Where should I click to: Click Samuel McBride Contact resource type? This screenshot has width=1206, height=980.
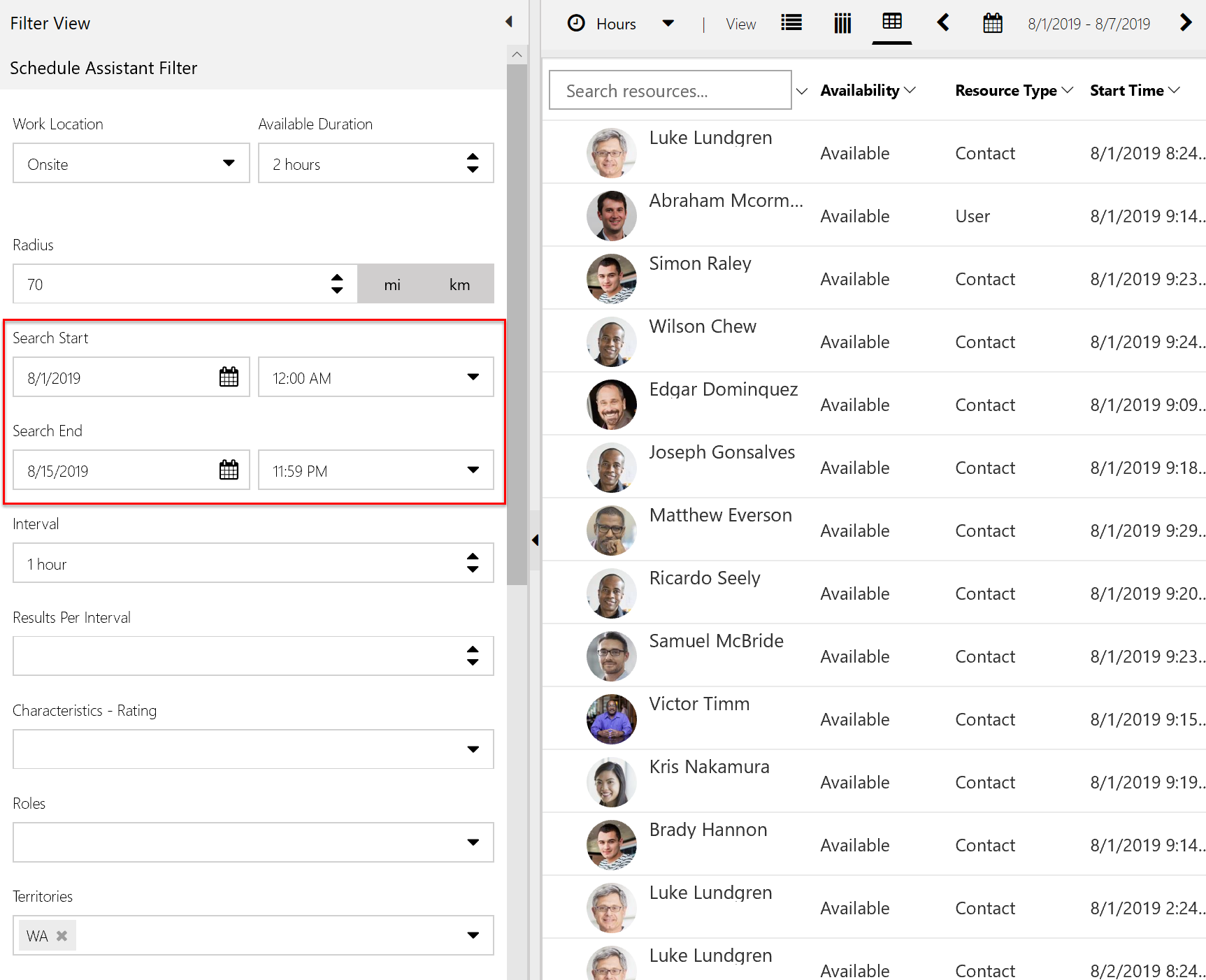(985, 656)
